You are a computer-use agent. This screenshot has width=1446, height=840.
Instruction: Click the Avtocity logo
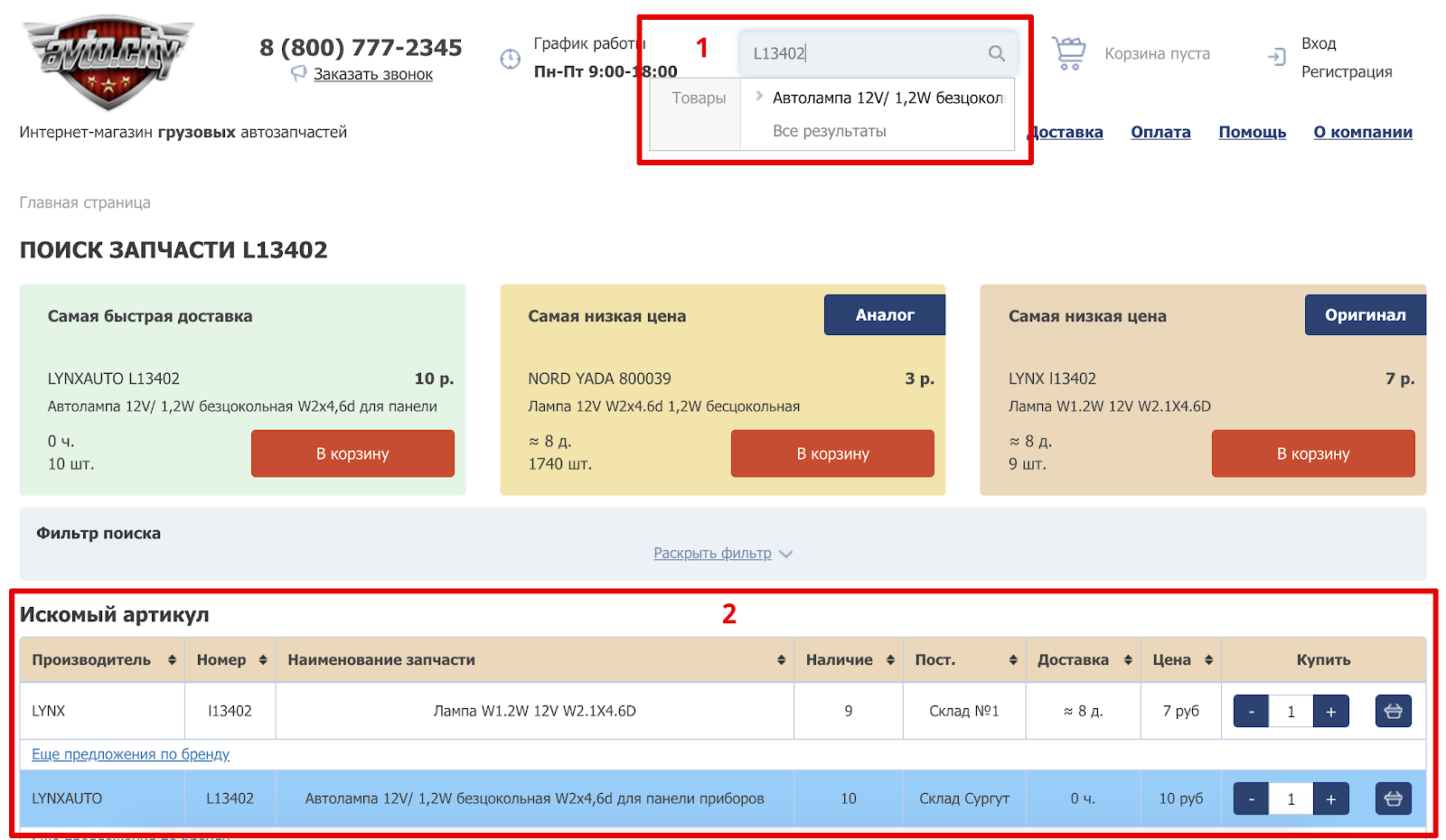[109, 63]
